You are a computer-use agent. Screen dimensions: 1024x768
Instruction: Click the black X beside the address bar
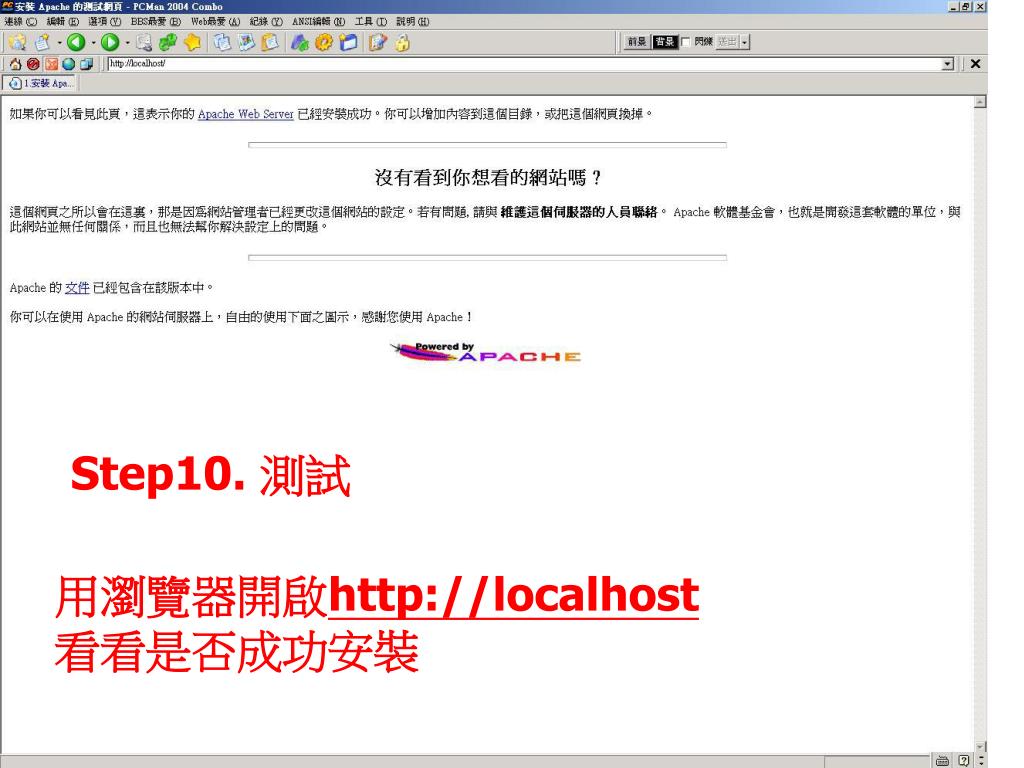pos(975,64)
